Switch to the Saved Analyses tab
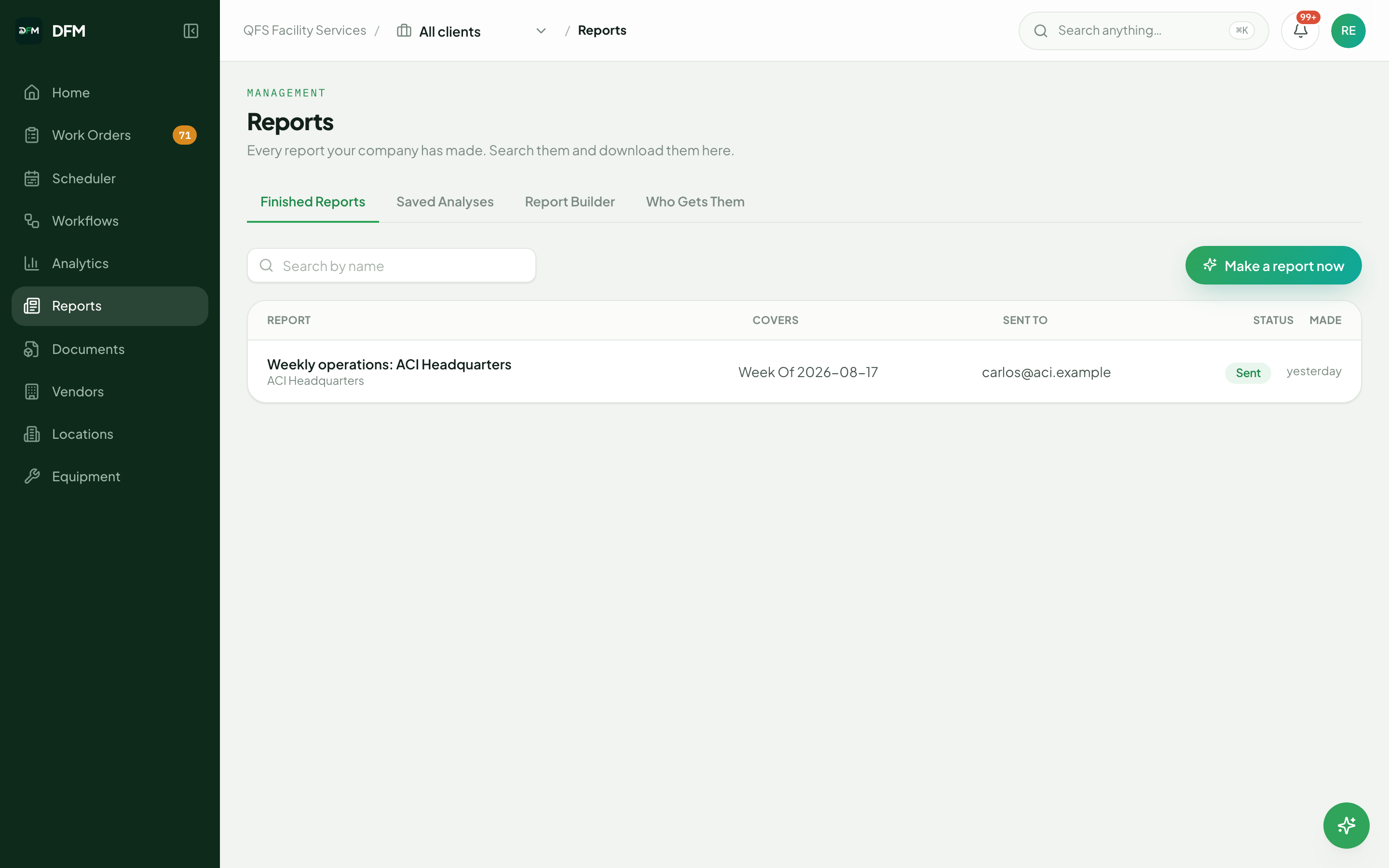 (x=445, y=202)
